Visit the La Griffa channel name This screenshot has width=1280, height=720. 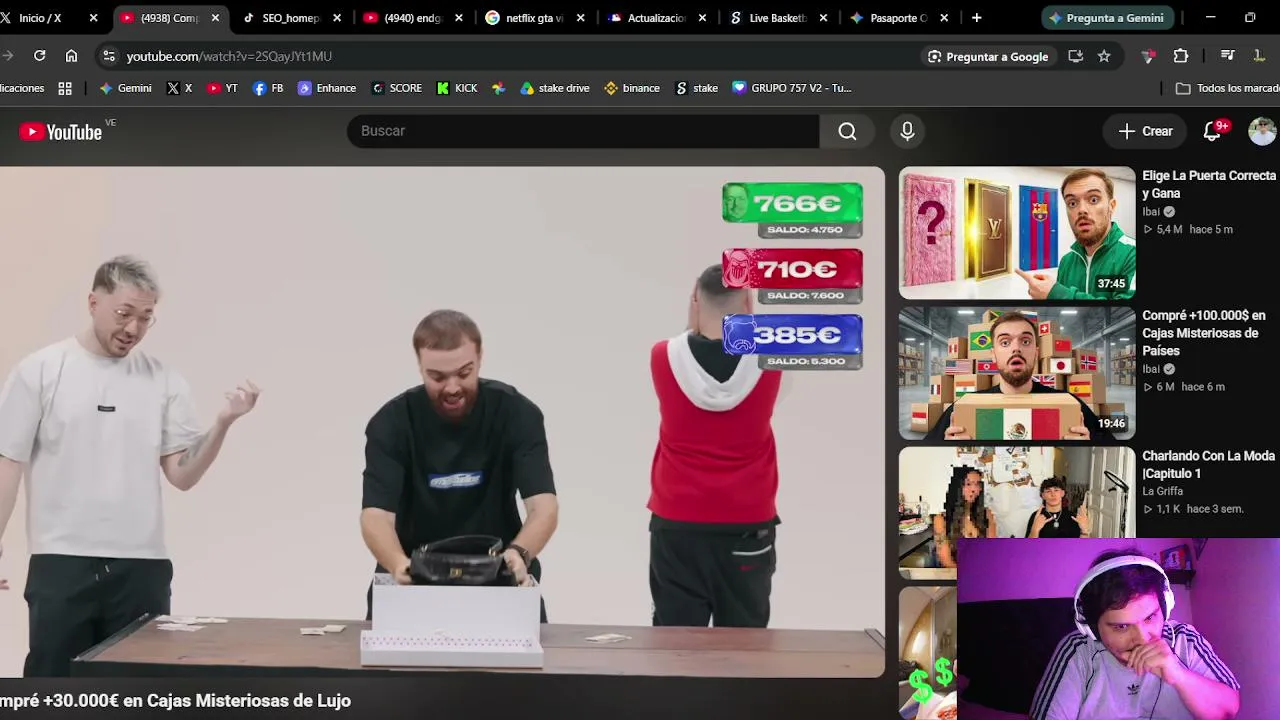[1162, 491]
